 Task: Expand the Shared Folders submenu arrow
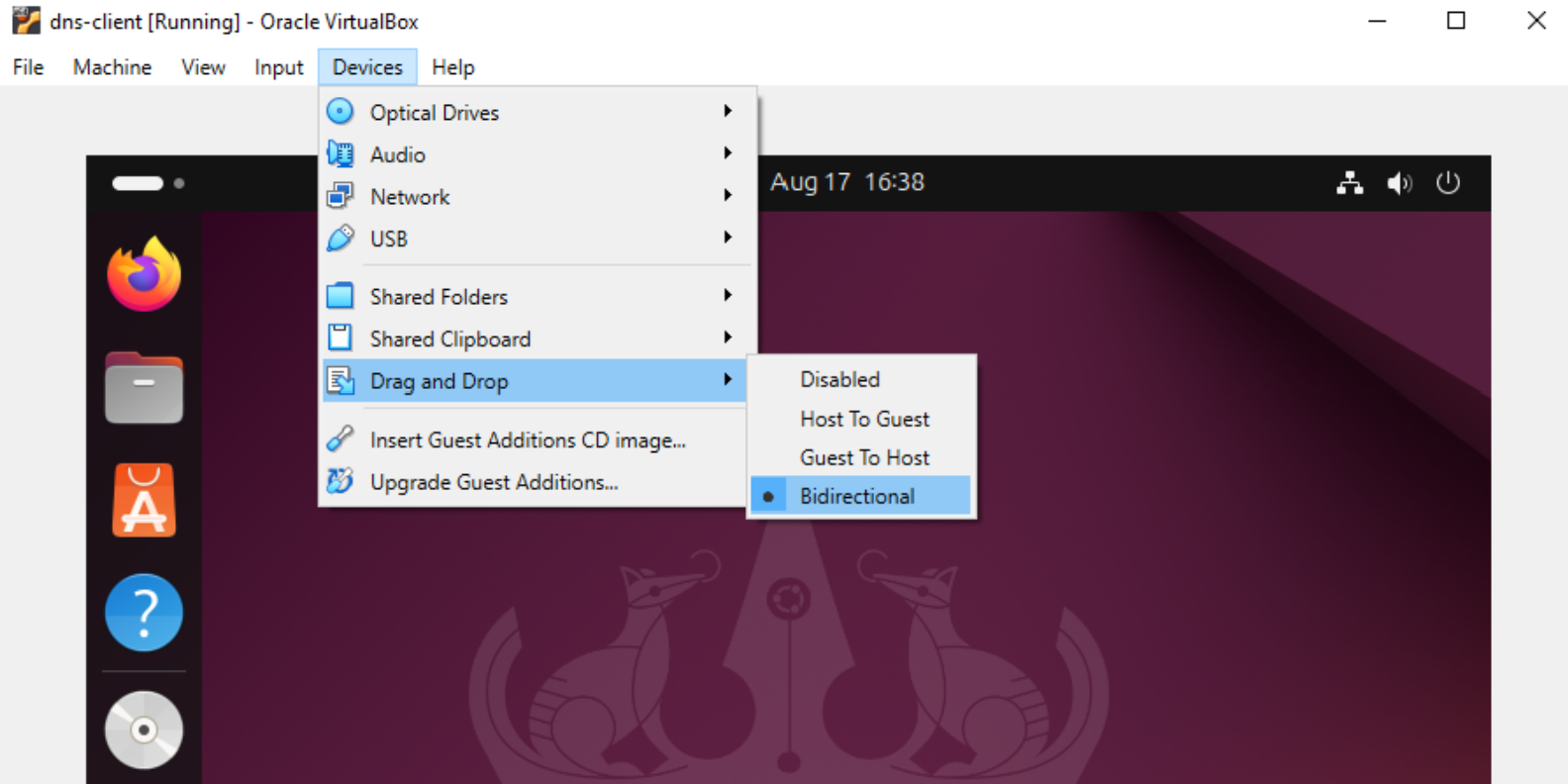(x=728, y=295)
